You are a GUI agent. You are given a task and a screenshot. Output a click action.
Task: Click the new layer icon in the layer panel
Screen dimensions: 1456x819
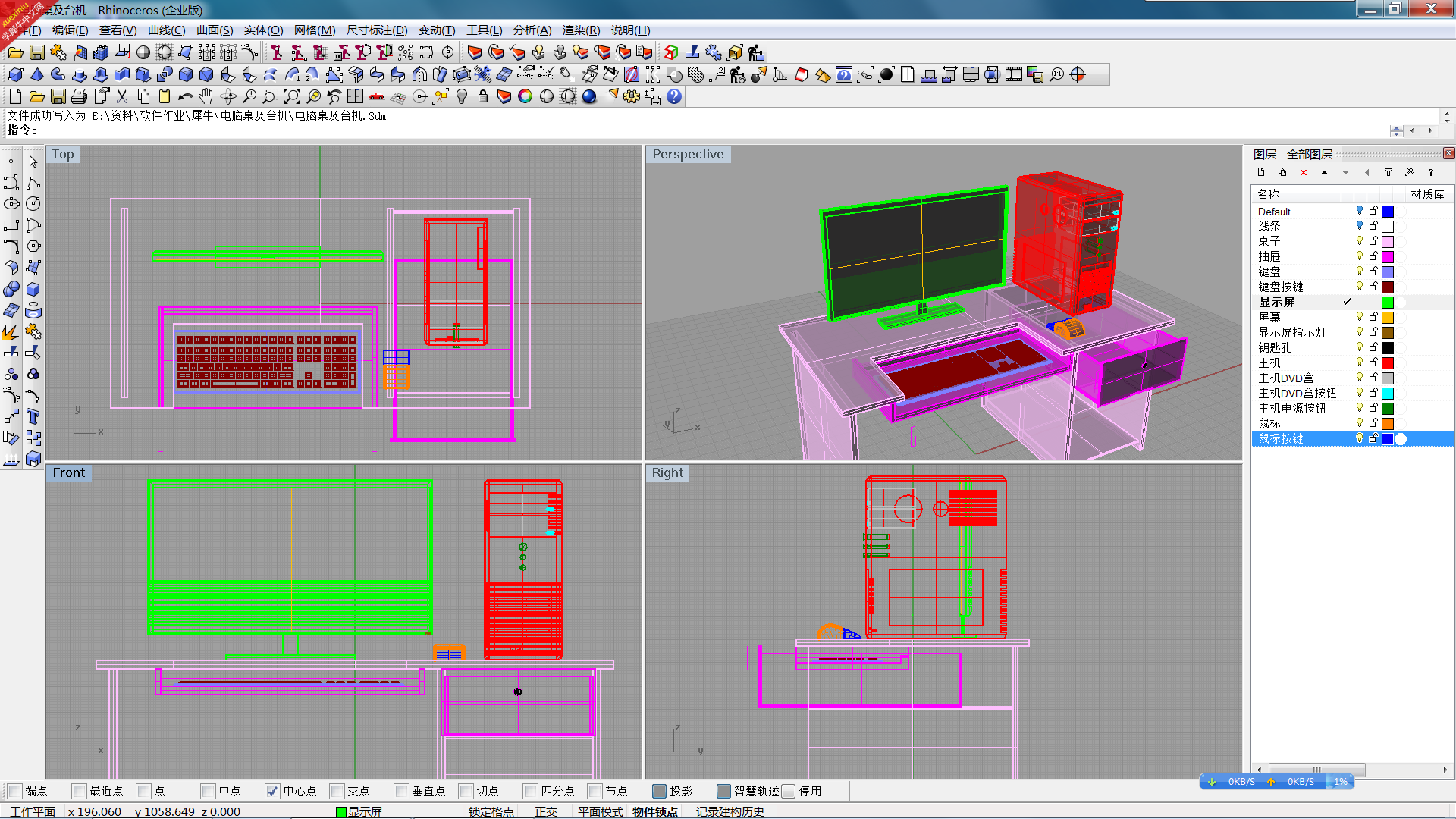(x=1261, y=172)
